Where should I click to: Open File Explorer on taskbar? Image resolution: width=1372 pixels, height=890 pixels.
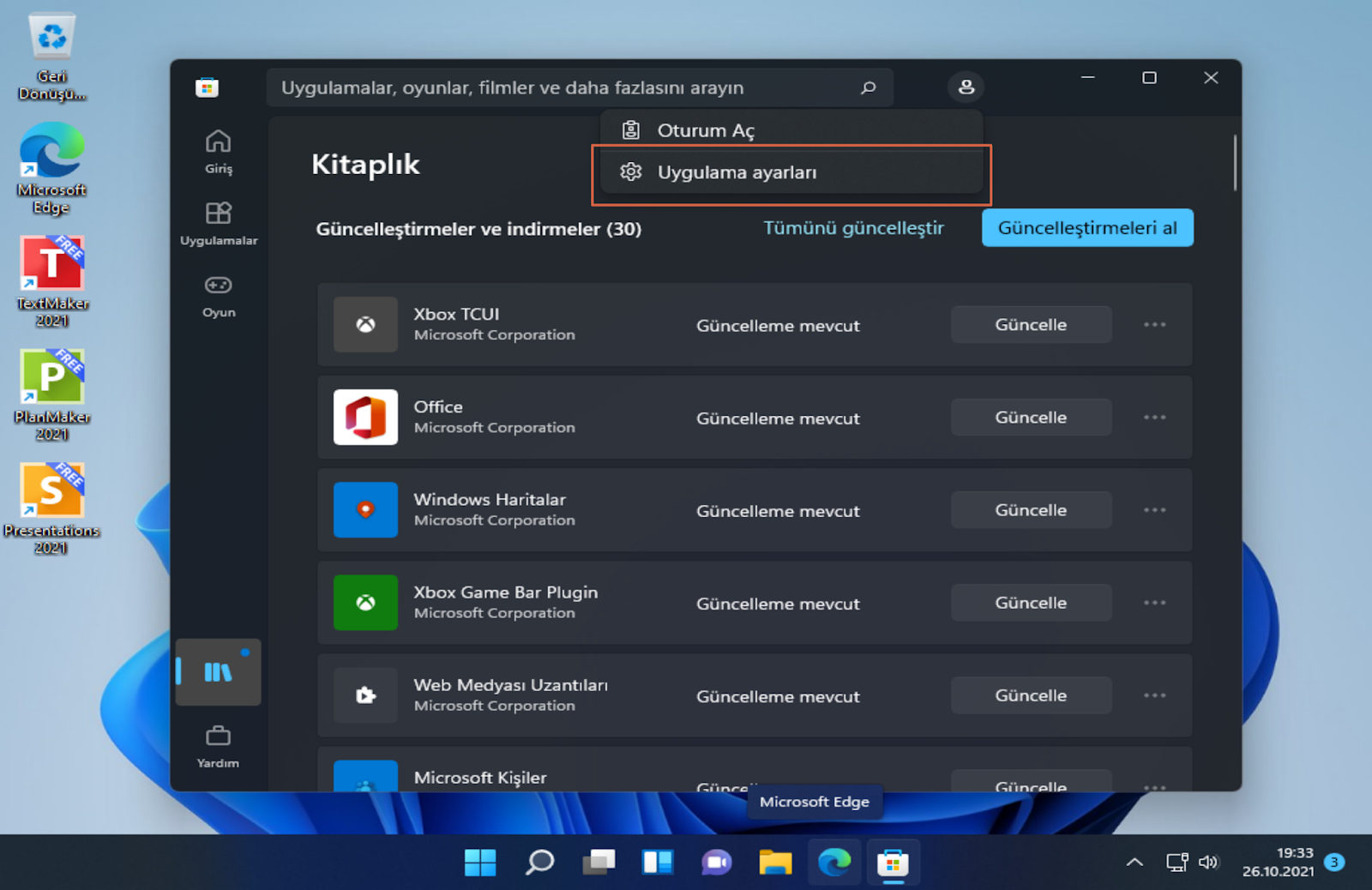[775, 863]
